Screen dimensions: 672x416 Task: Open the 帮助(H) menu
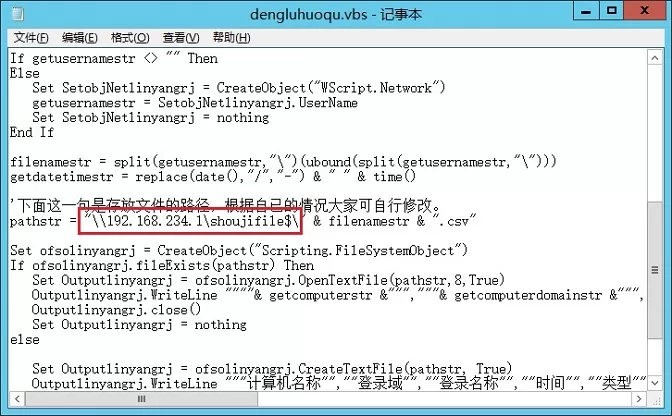(231, 38)
